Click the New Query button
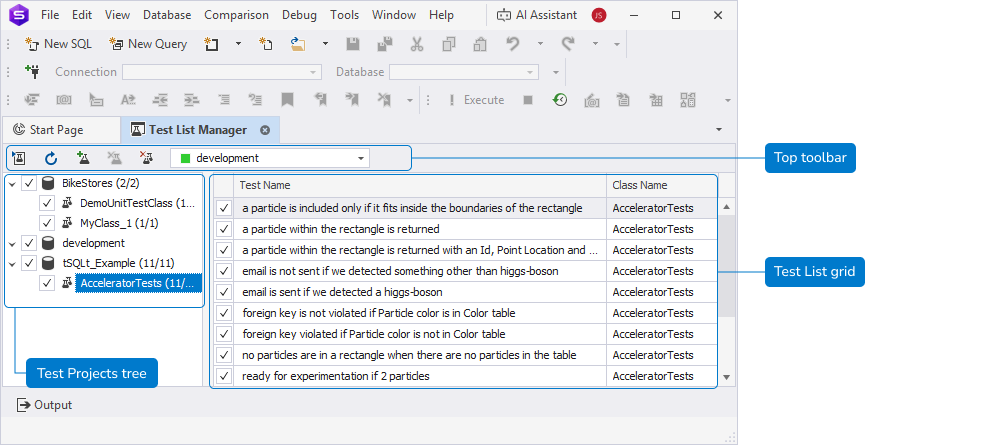 click(x=148, y=44)
